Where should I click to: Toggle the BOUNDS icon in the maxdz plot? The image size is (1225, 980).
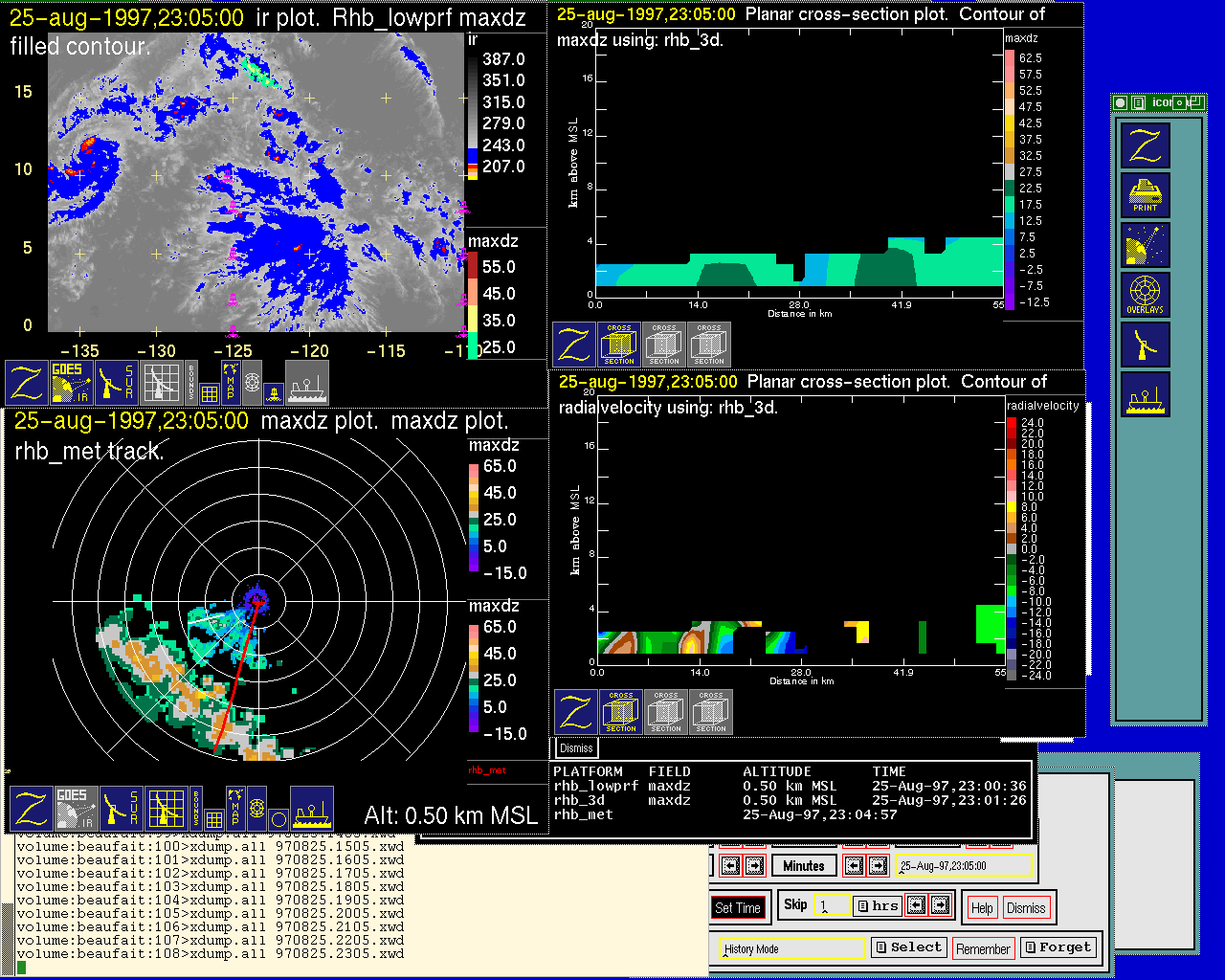pos(194,807)
